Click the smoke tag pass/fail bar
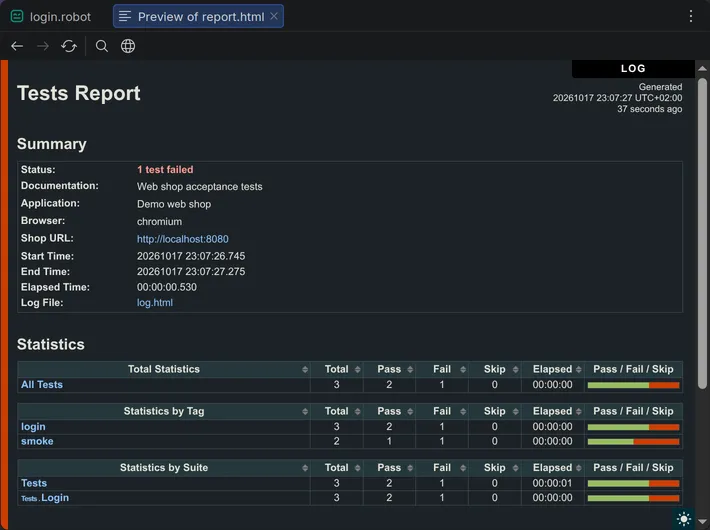This screenshot has width=710, height=530. point(633,442)
